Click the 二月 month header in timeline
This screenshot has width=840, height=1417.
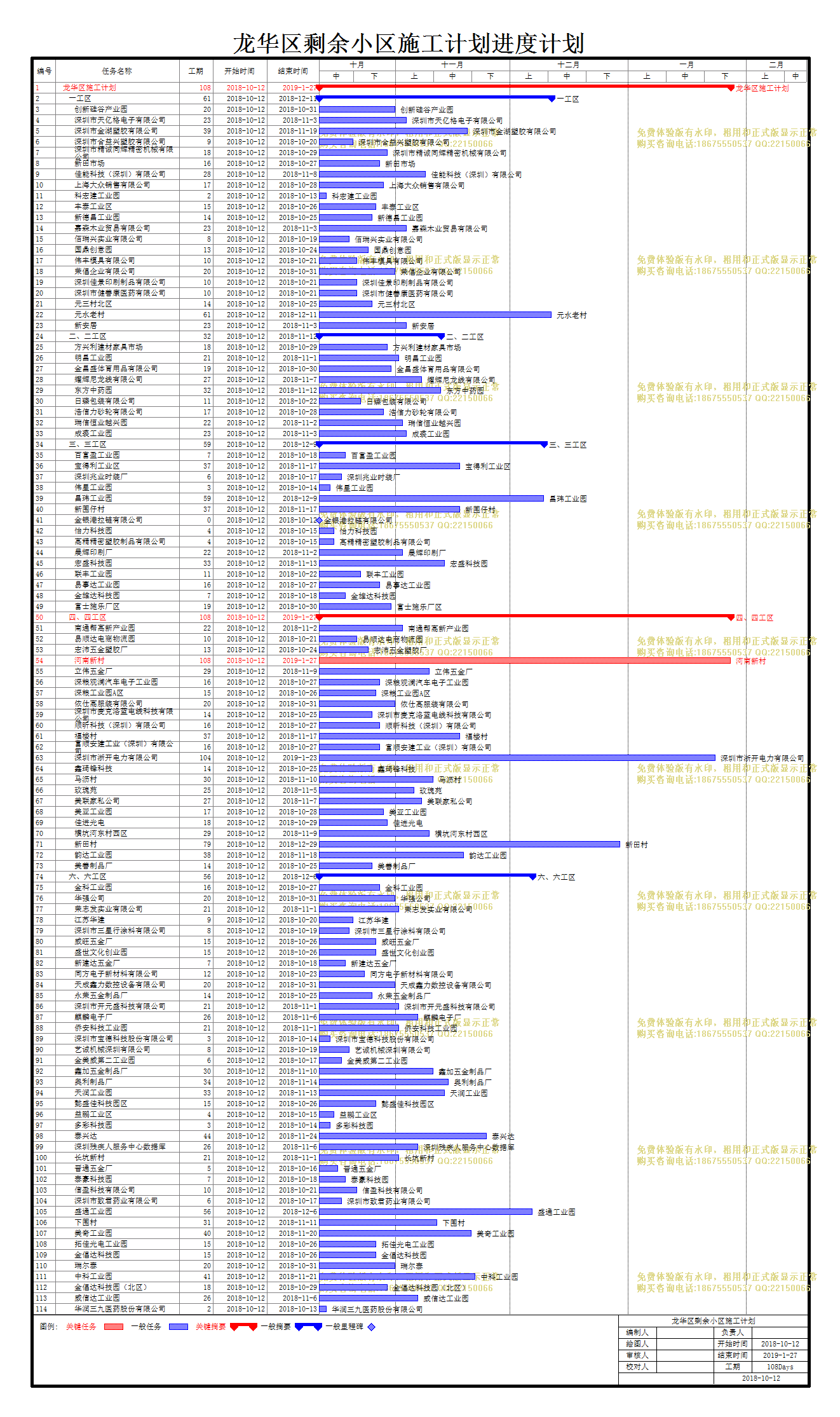[x=776, y=65]
